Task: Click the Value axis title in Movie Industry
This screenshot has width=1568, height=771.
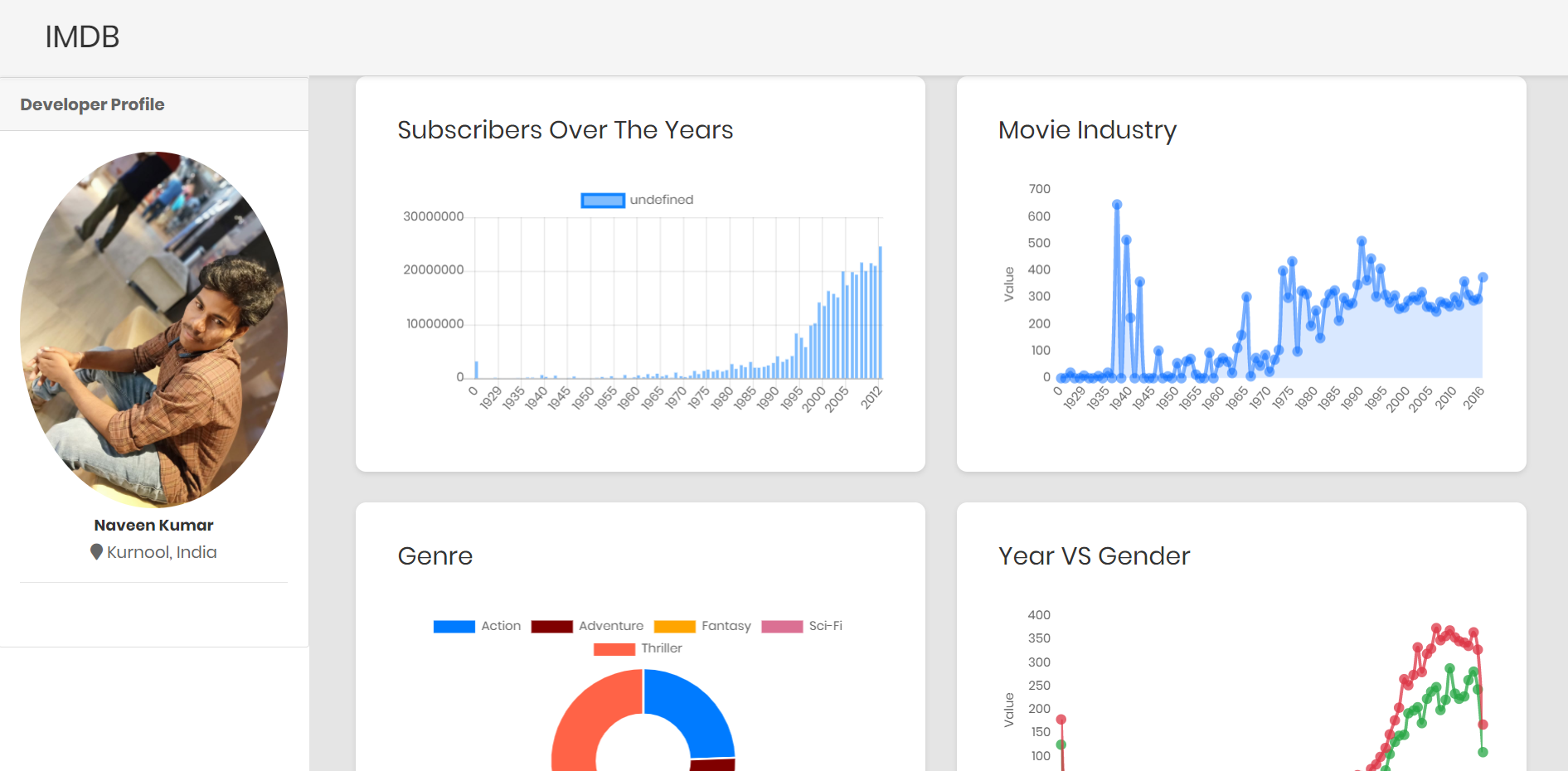Action: [x=1009, y=284]
